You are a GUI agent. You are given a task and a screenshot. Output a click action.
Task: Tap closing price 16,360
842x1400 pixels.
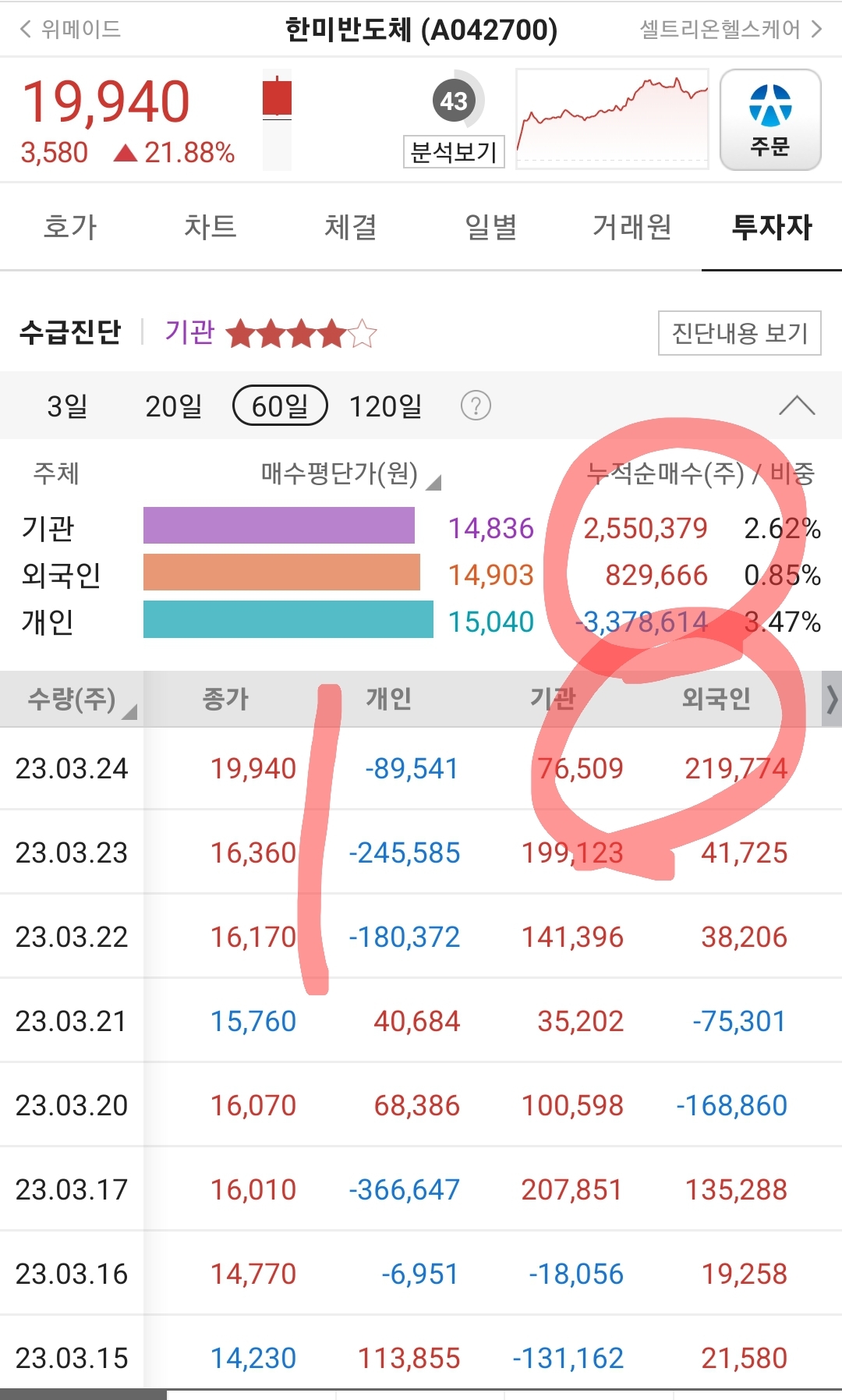point(253,852)
